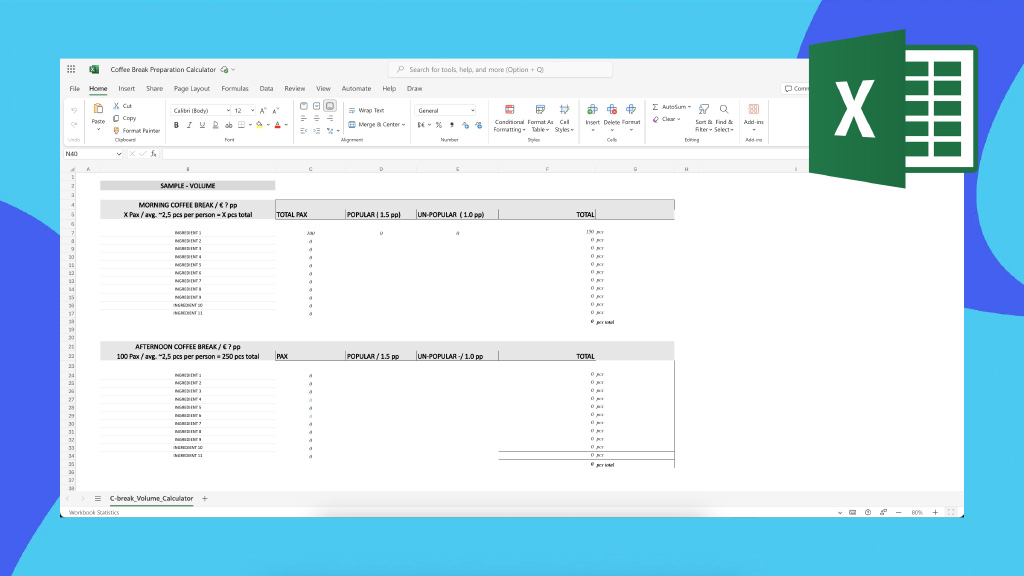Toggle middle vertical alignment
The image size is (1024, 576).
tap(317, 106)
